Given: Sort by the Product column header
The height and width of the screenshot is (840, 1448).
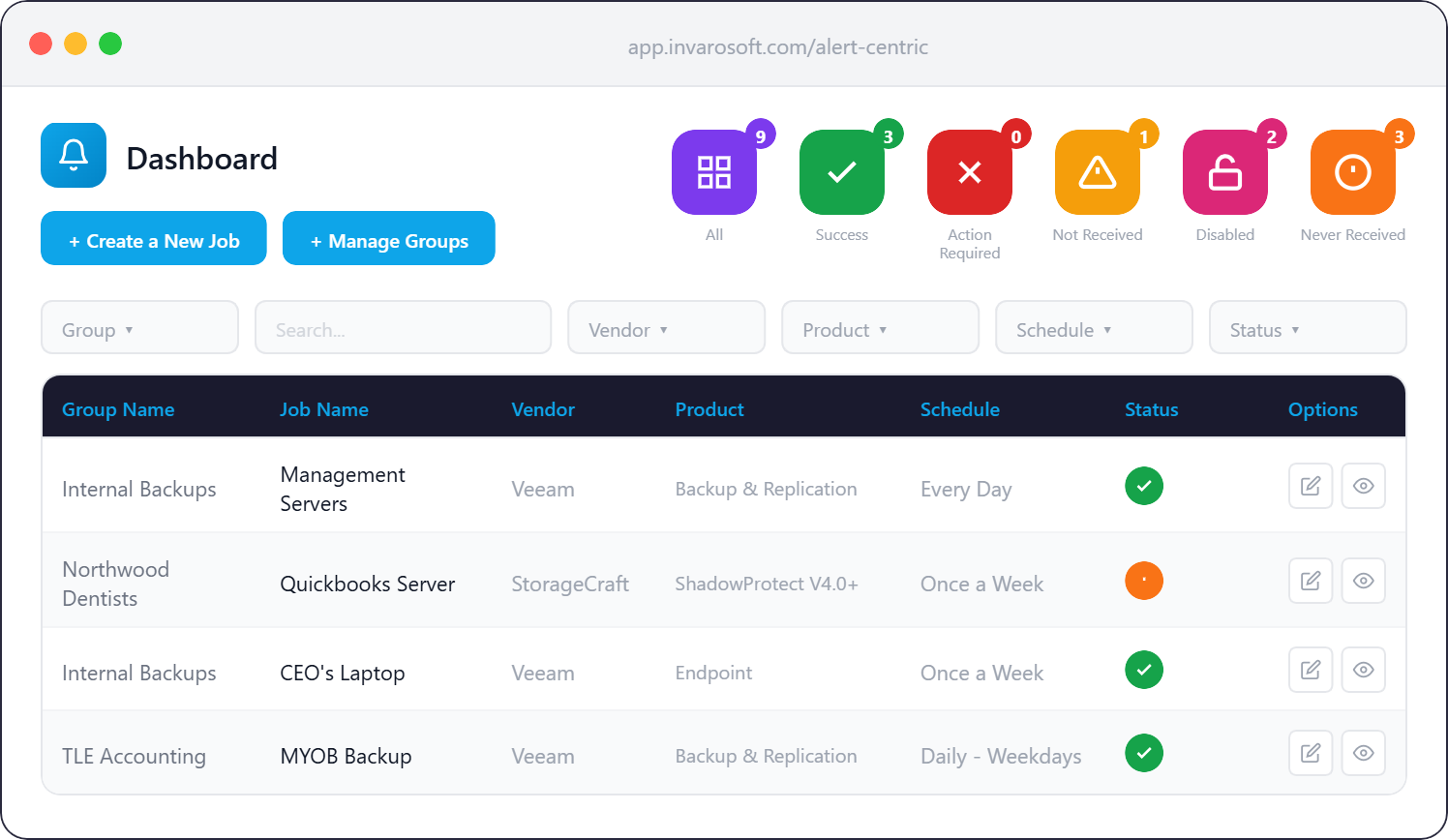Looking at the screenshot, I should pyautogui.click(x=709, y=409).
